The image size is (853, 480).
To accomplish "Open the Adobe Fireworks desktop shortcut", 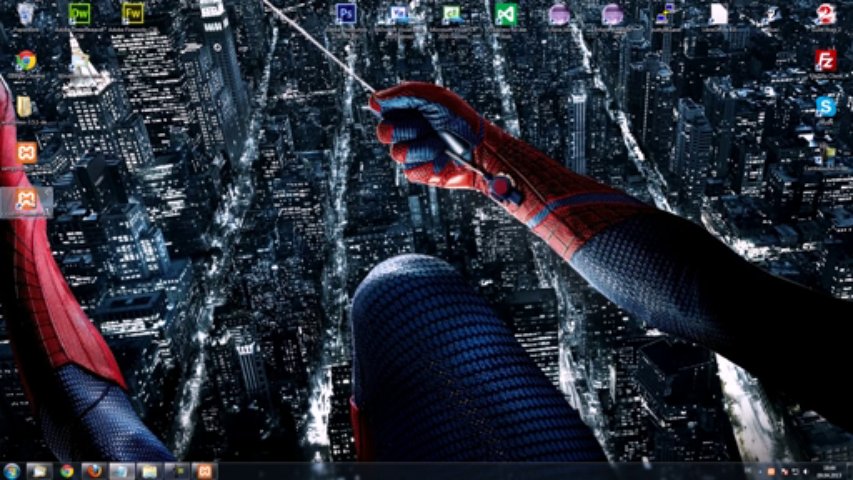I will pyautogui.click(x=132, y=14).
